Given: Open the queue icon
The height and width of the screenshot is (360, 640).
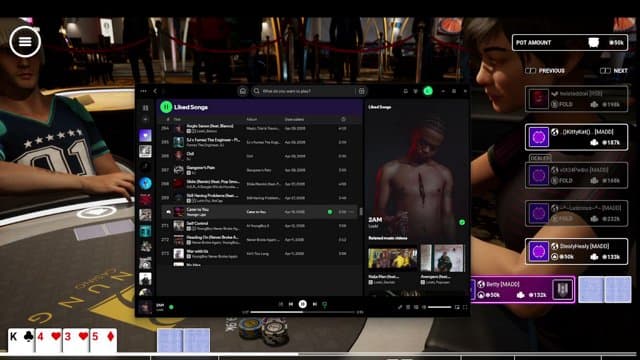Looking at the screenshot, I should pyautogui.click(x=408, y=307).
